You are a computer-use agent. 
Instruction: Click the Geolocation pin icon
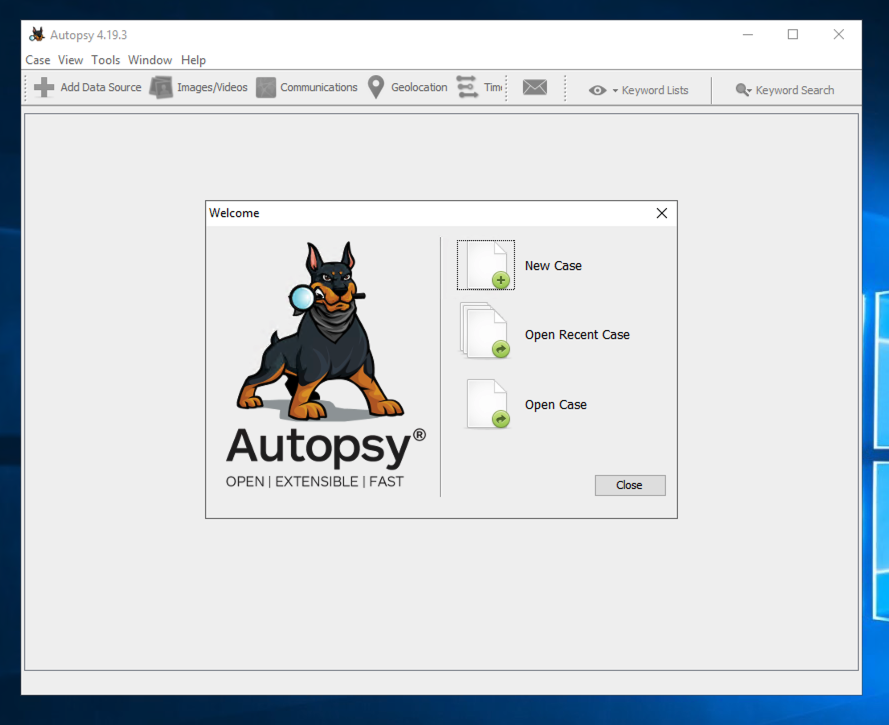click(x=376, y=88)
